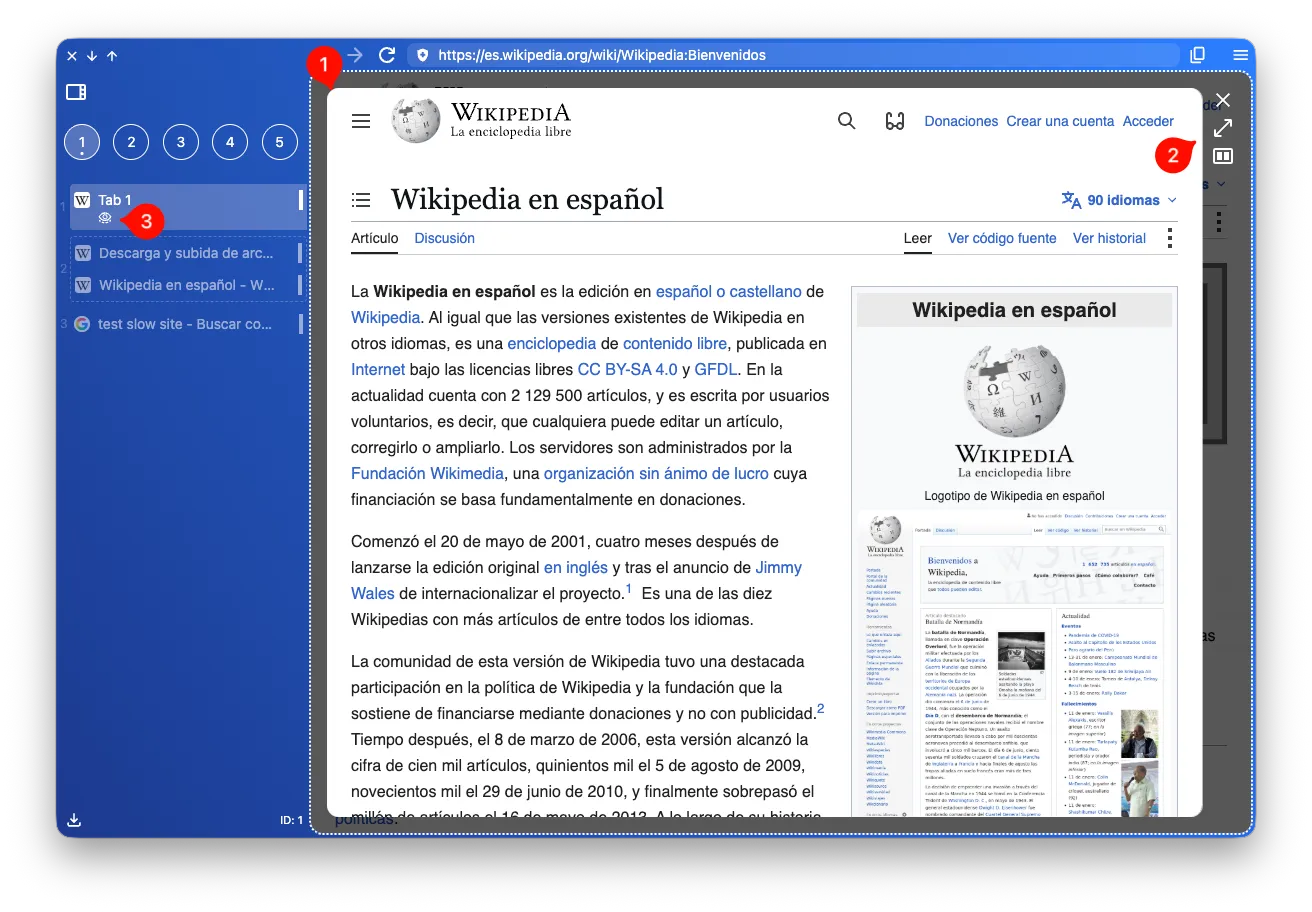Follow the 'Fundación Wikimedia' link
The image size is (1312, 912).
coord(429,474)
